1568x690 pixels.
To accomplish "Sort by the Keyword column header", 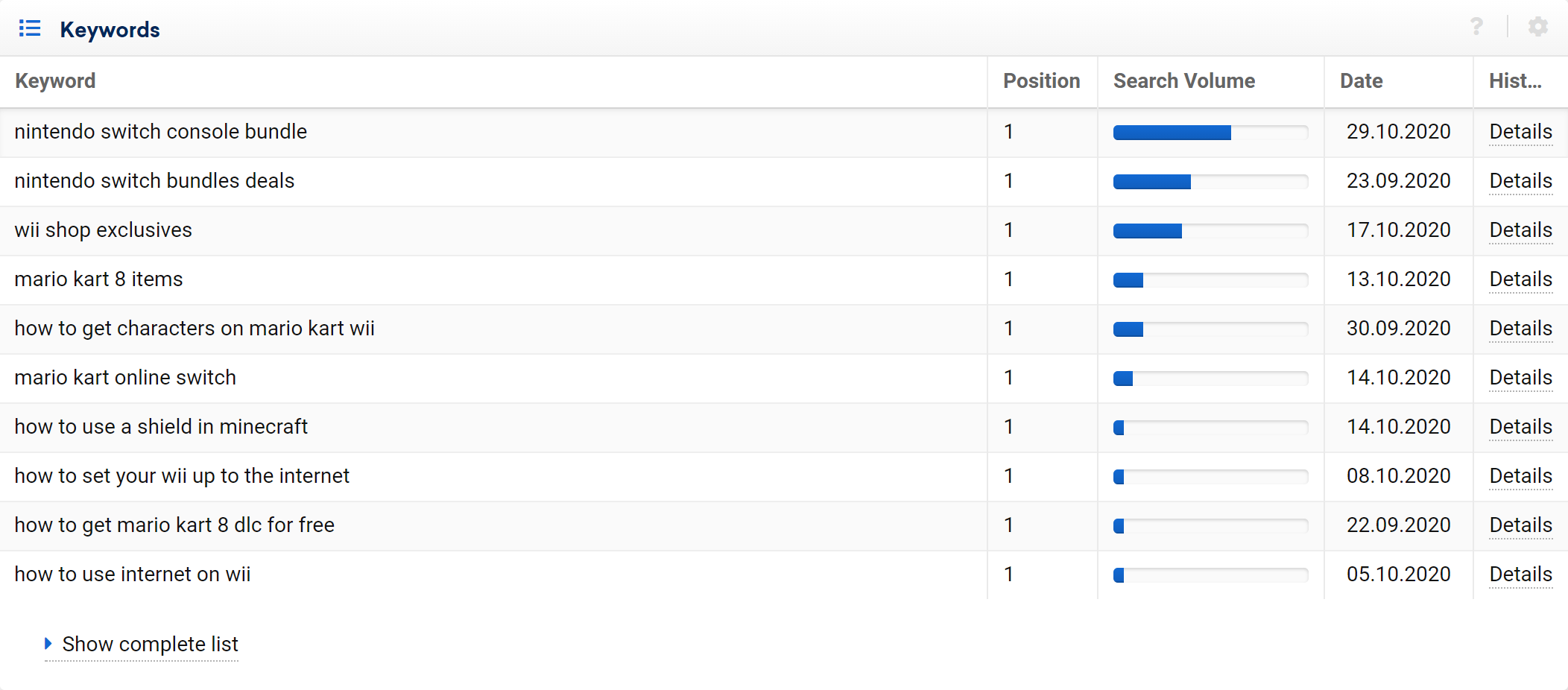I will (55, 80).
